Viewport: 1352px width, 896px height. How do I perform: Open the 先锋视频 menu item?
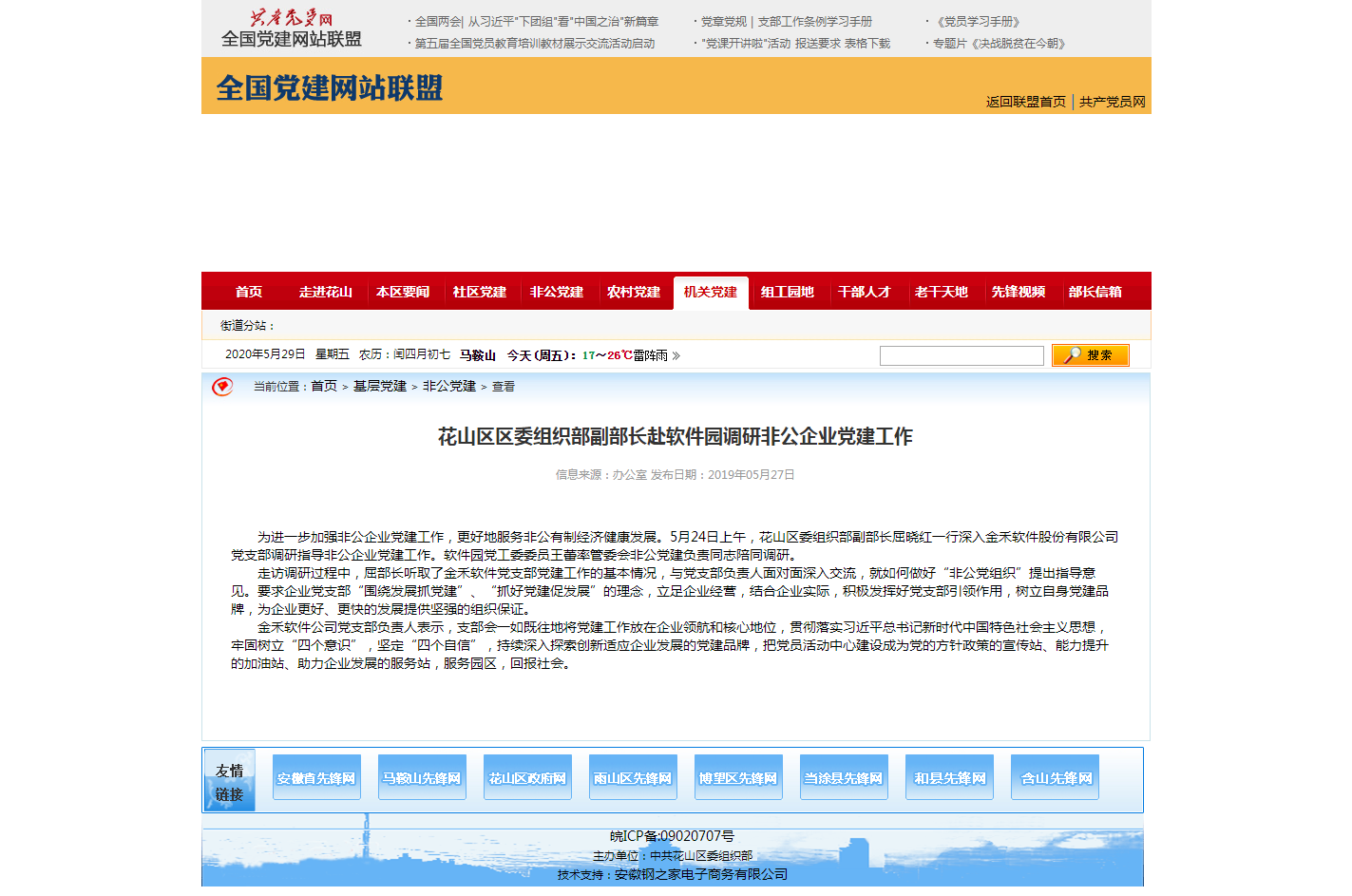1019,293
